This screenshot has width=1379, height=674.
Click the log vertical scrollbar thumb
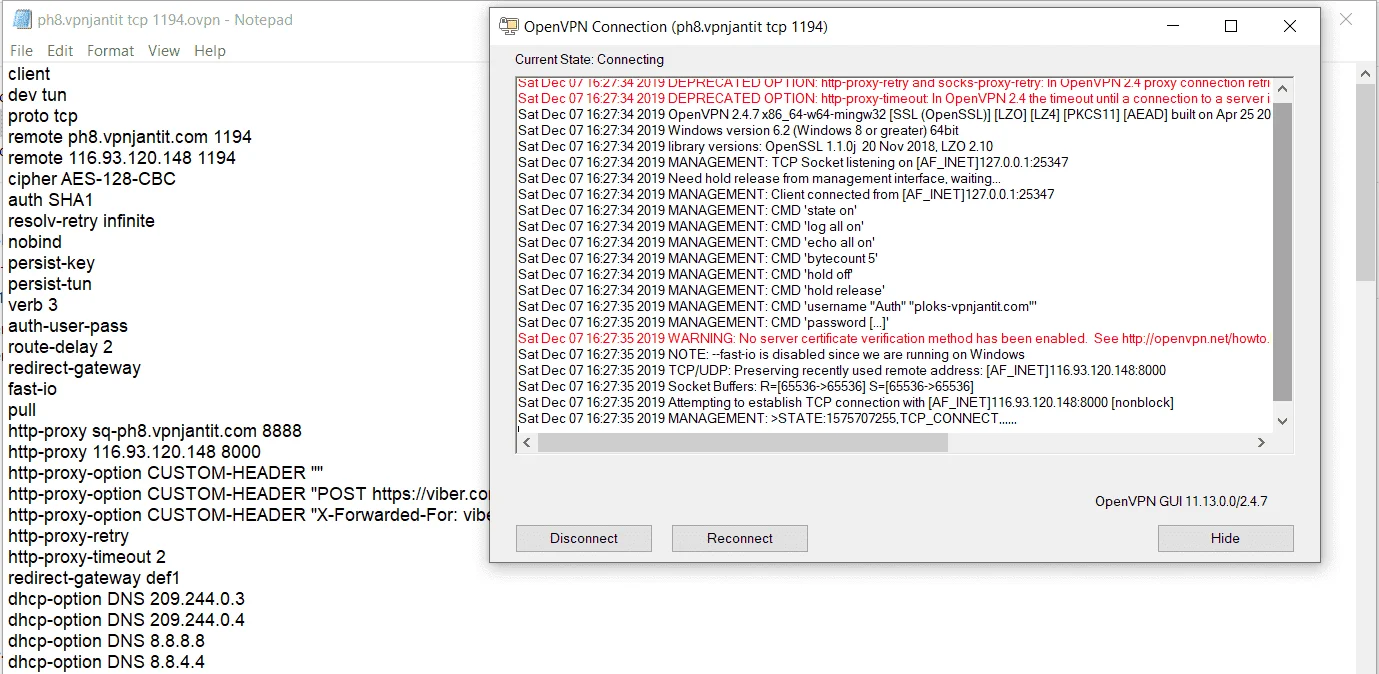point(1283,250)
